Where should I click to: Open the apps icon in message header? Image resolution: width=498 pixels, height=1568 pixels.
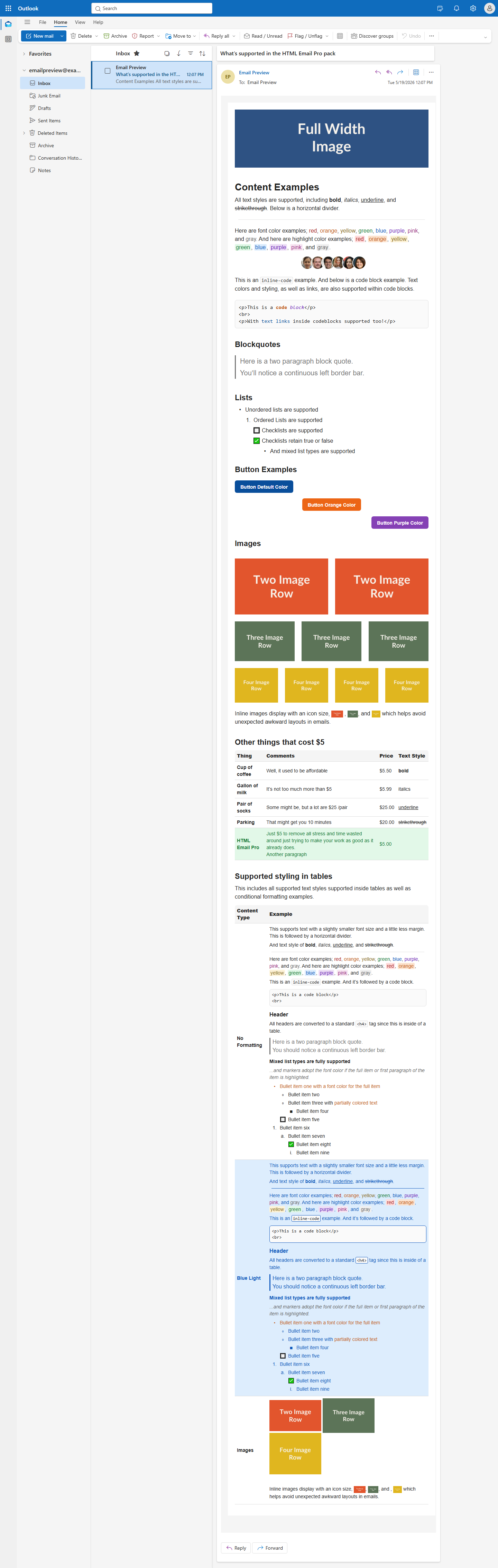(416, 73)
